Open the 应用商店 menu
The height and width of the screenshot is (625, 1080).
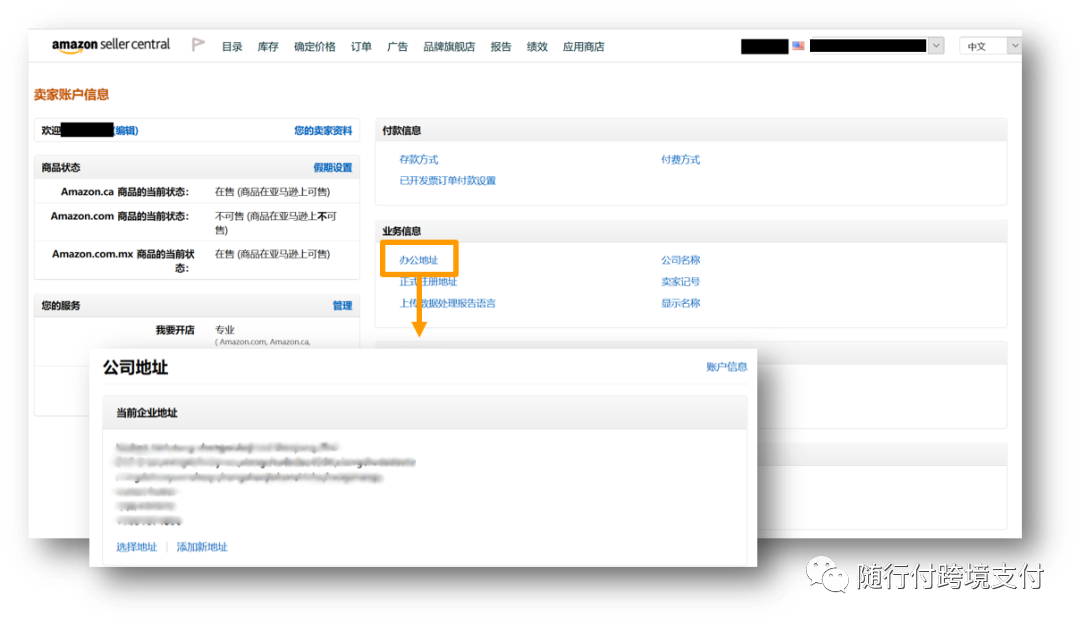[x=583, y=47]
